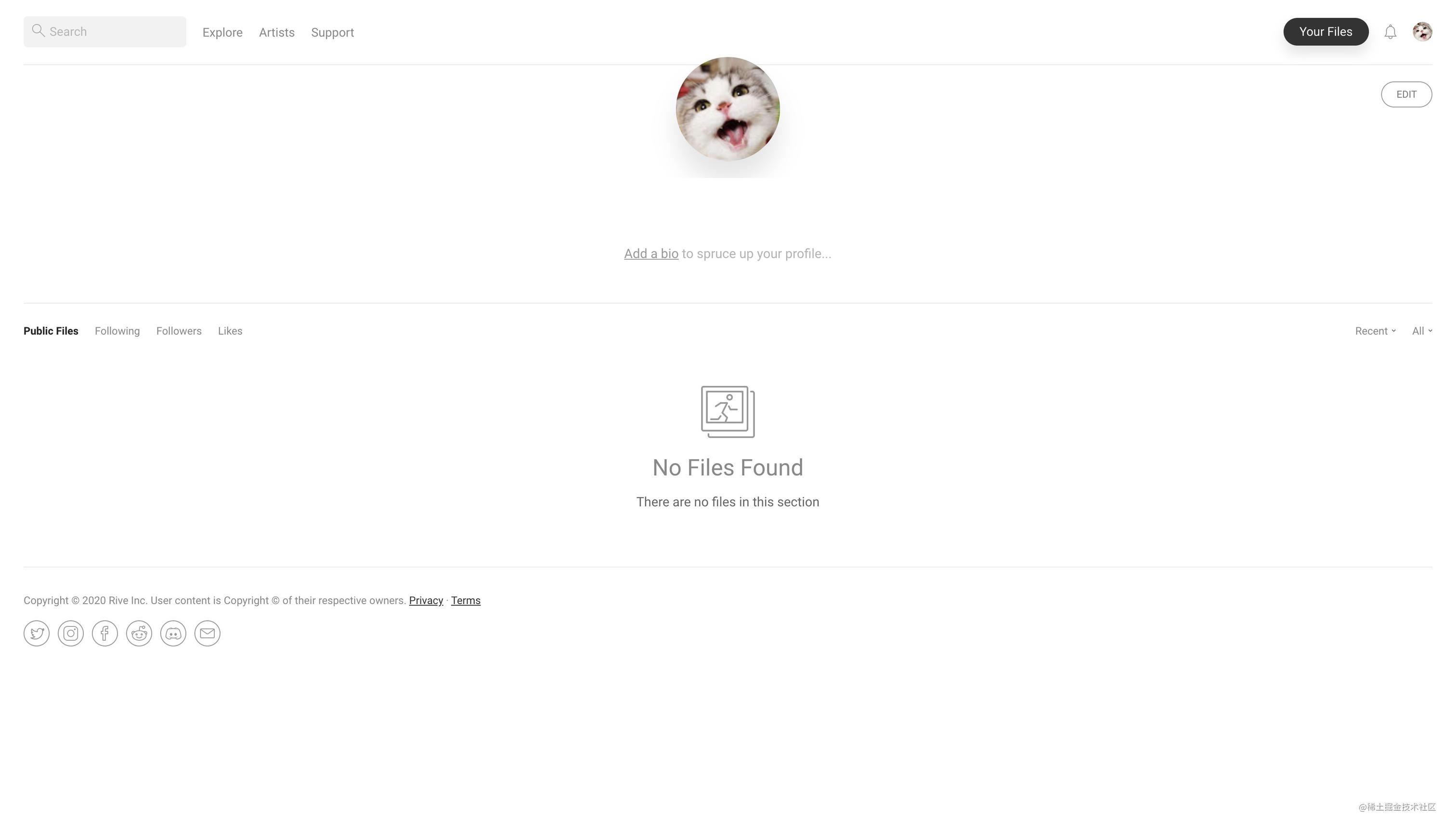
Task: Expand the All filter dropdown
Action: 1422,331
